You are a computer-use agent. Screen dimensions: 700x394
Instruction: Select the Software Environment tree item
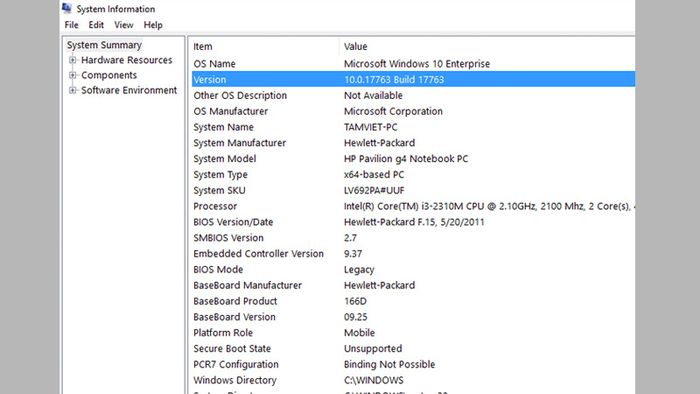coord(129,90)
